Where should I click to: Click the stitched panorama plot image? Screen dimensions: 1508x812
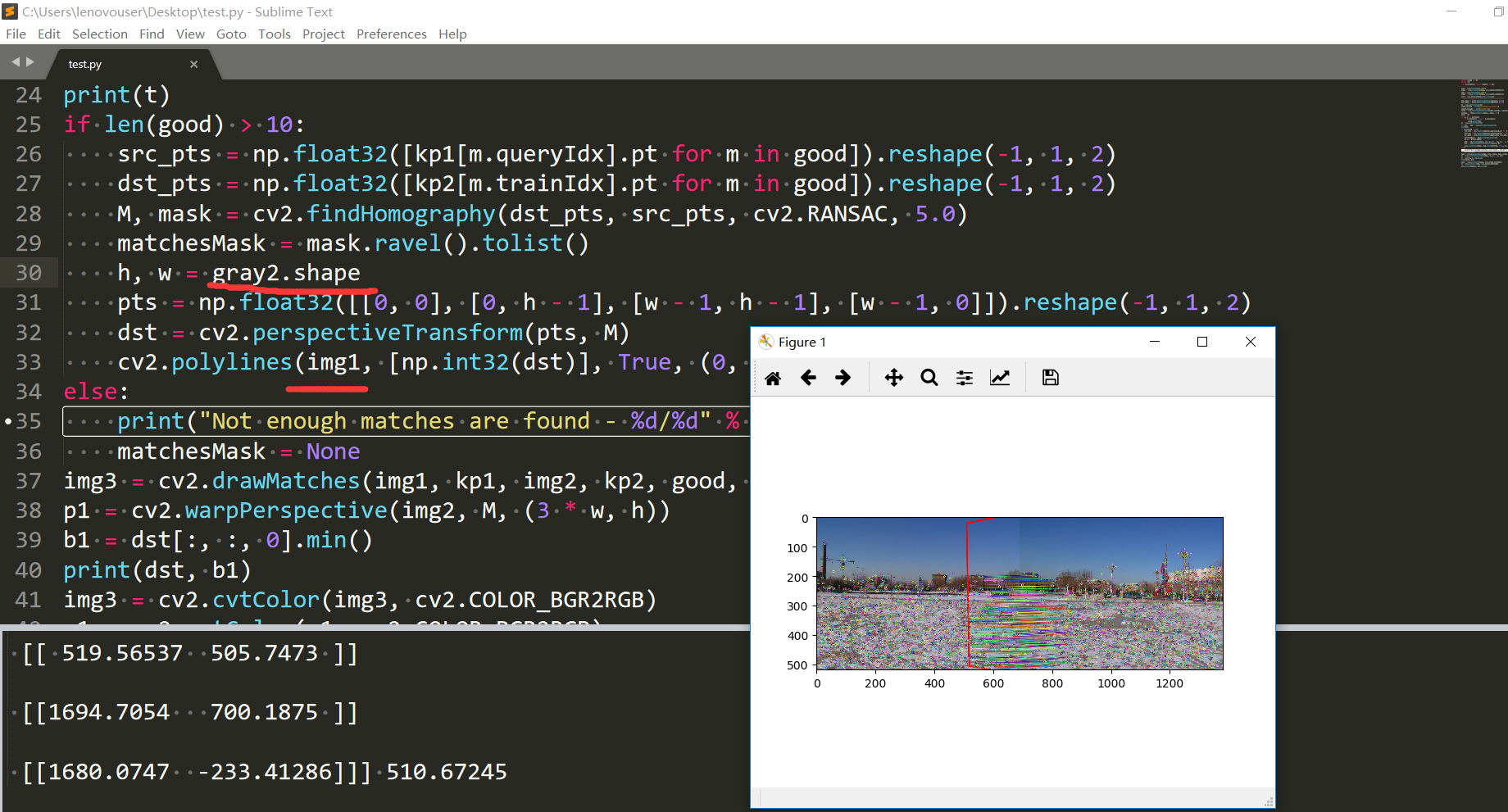point(1020,593)
